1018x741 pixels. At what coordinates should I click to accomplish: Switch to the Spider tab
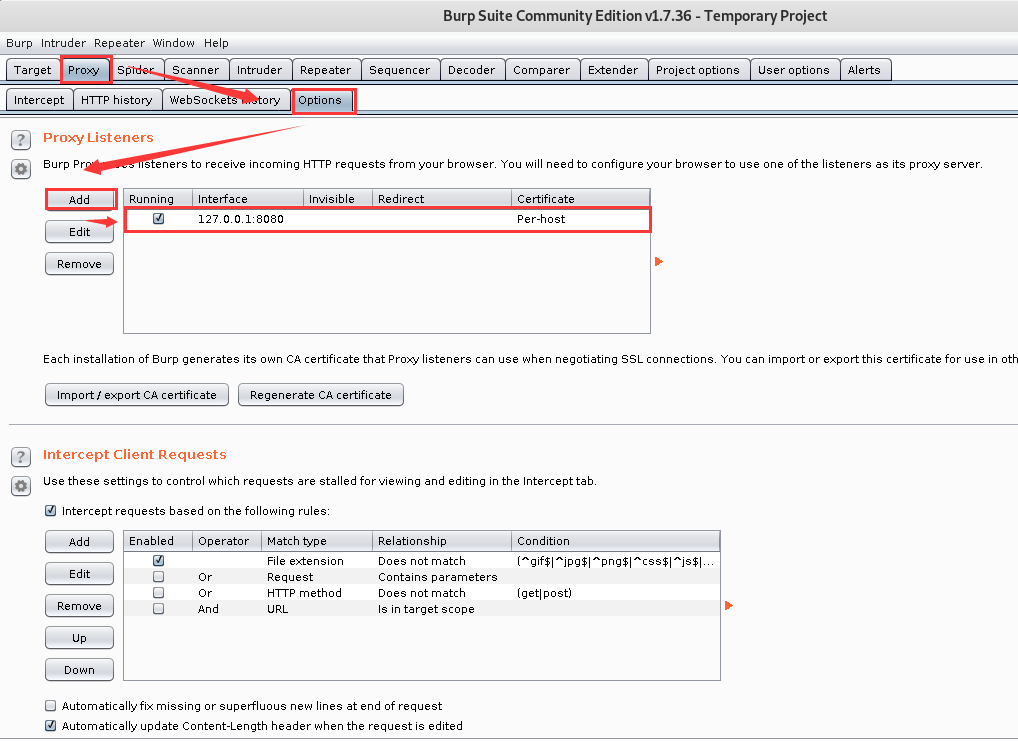pos(136,70)
